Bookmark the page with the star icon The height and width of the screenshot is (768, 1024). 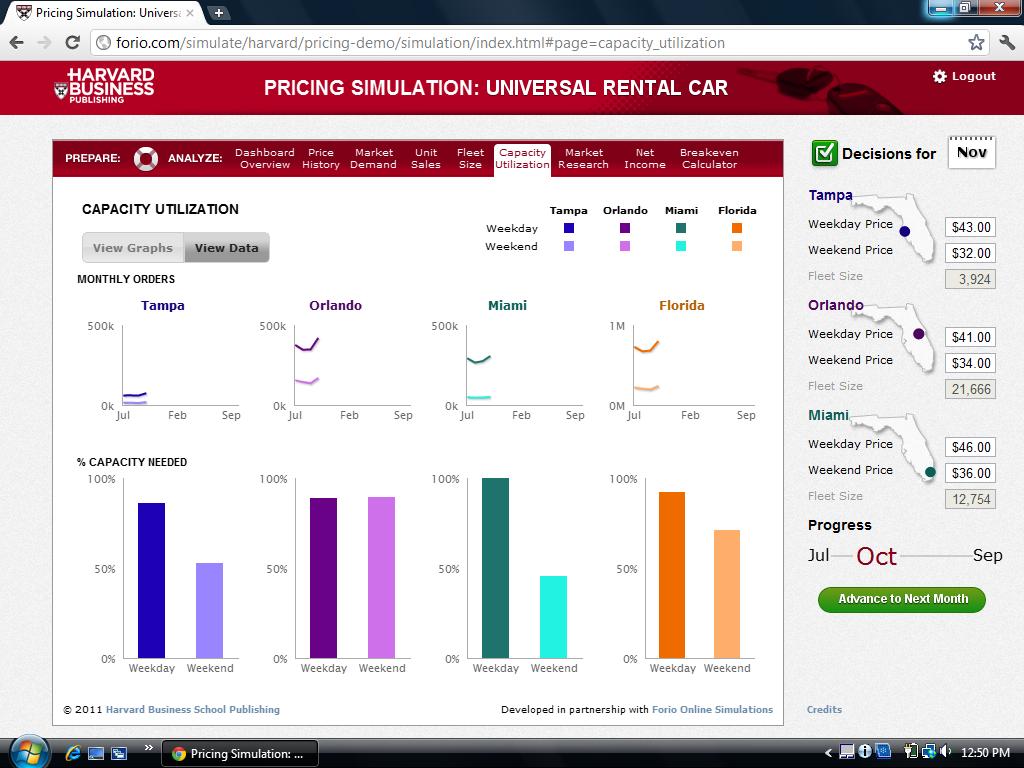pyautogui.click(x=976, y=43)
